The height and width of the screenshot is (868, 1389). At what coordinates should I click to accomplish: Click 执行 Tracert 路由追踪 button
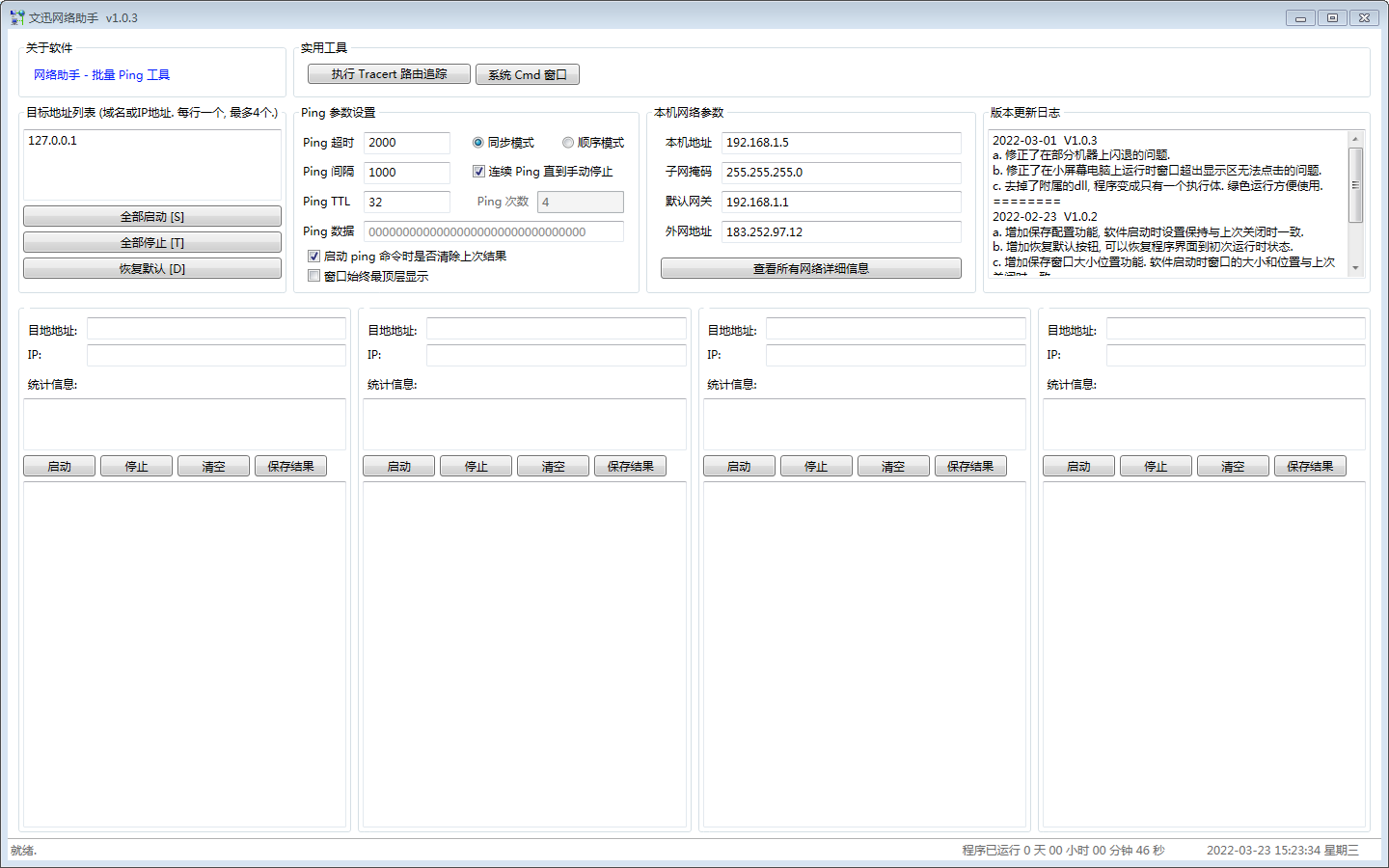pyautogui.click(x=389, y=74)
